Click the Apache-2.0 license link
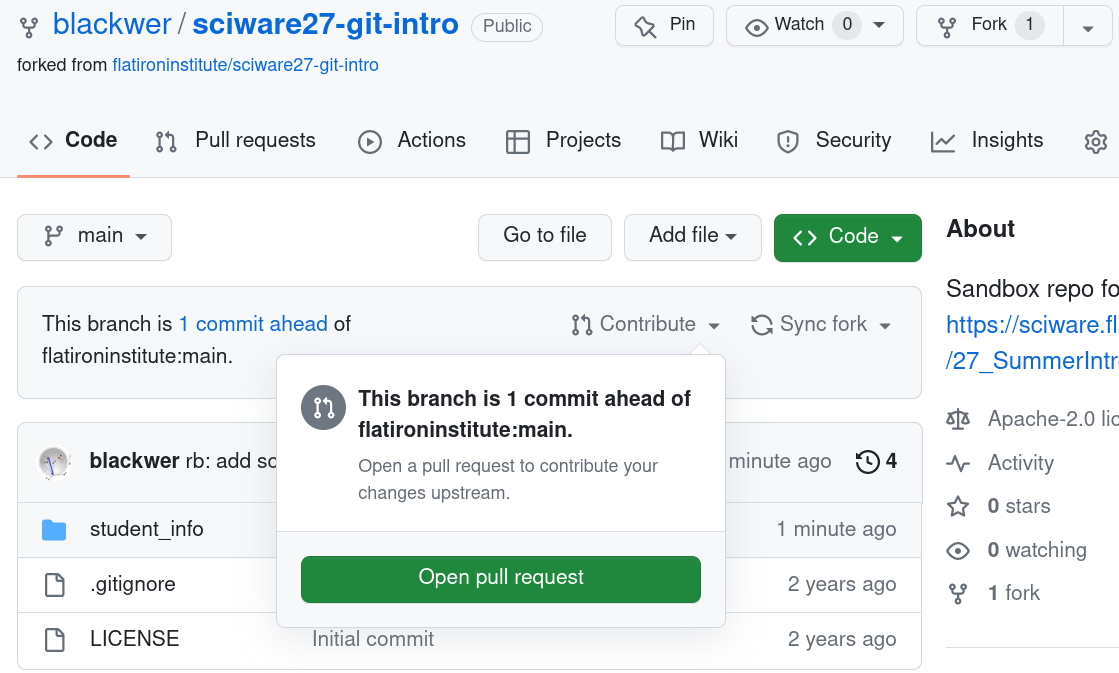 [1053, 419]
